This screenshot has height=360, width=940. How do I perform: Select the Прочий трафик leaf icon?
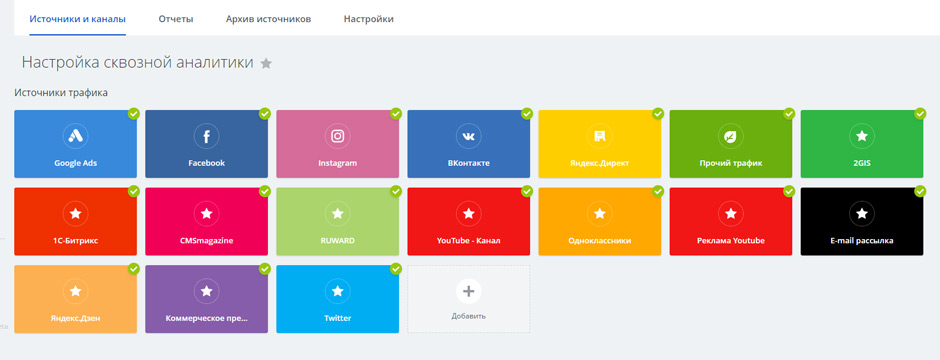coord(731,137)
